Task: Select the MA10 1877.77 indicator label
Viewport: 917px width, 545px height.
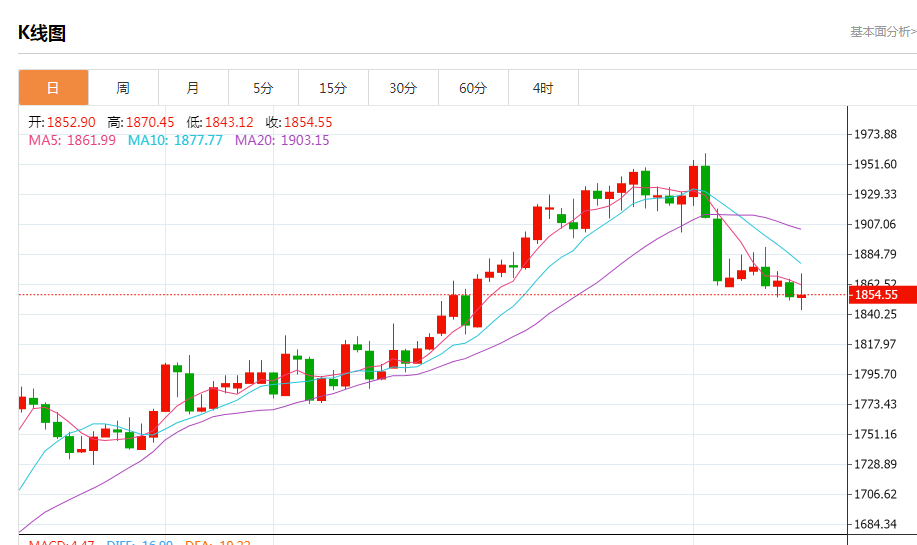Action: coord(175,140)
